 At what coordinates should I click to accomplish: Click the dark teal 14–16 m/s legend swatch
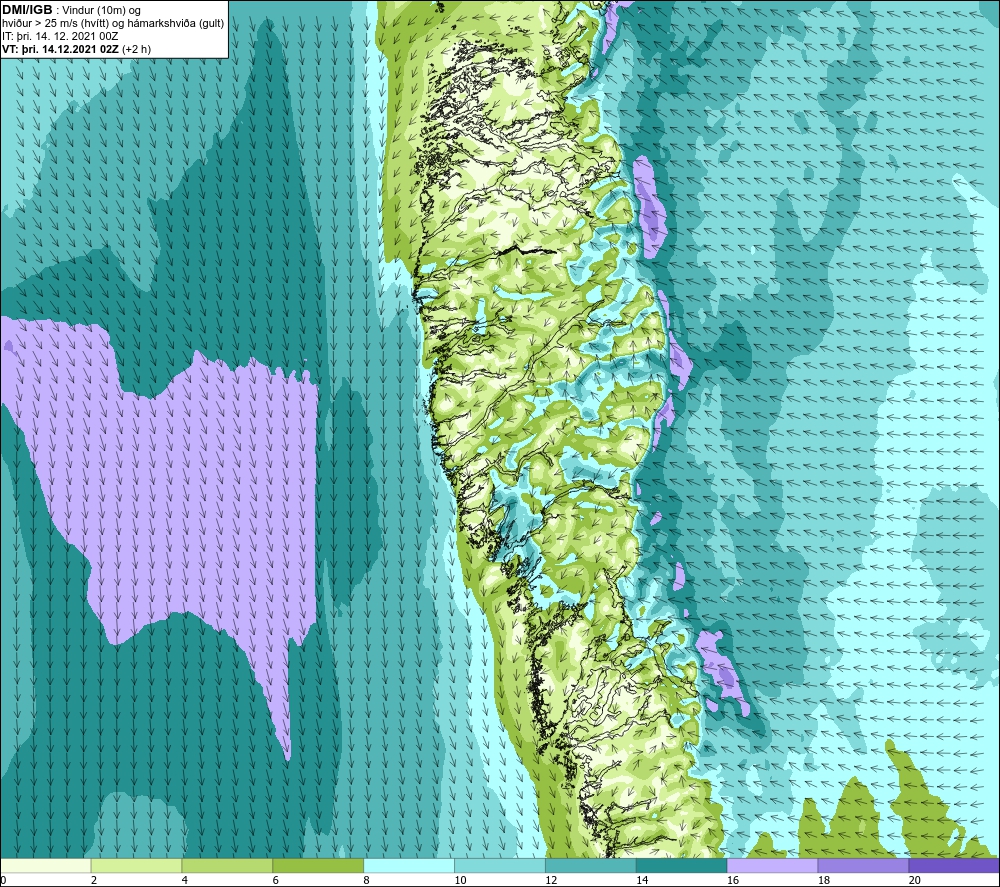681,865
